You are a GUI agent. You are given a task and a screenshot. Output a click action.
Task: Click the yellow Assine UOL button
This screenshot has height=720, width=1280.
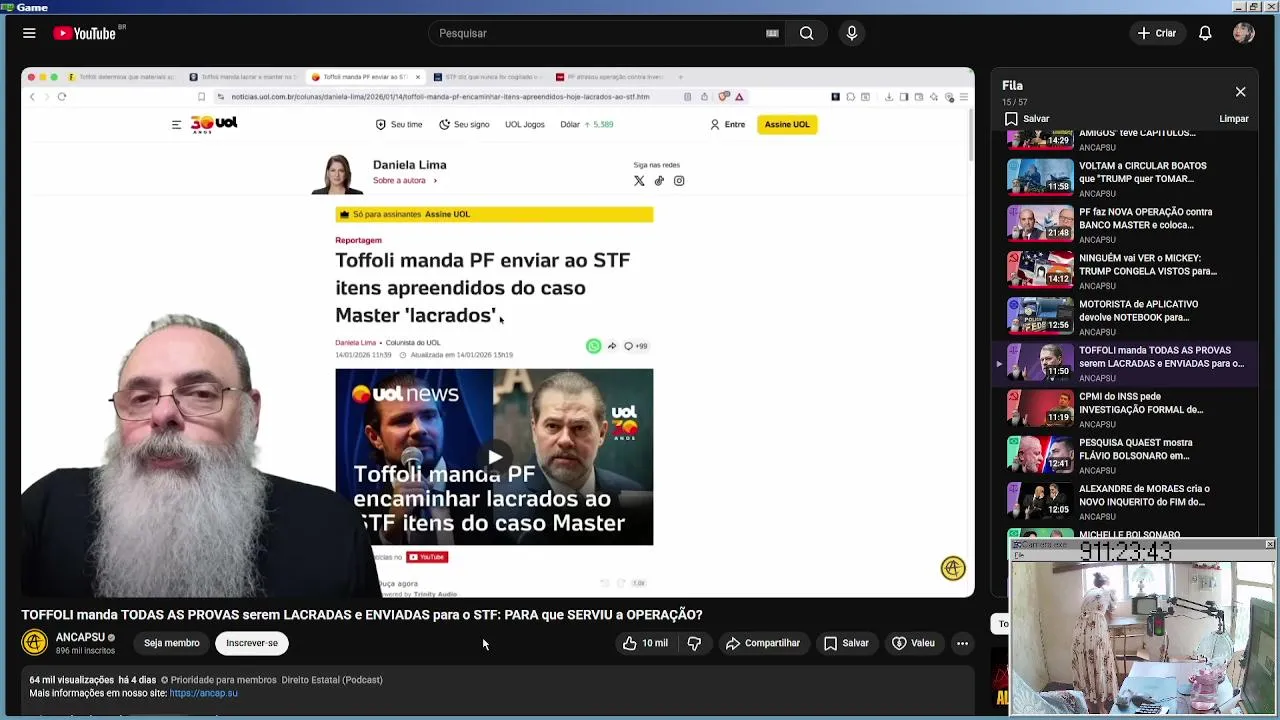(x=787, y=125)
